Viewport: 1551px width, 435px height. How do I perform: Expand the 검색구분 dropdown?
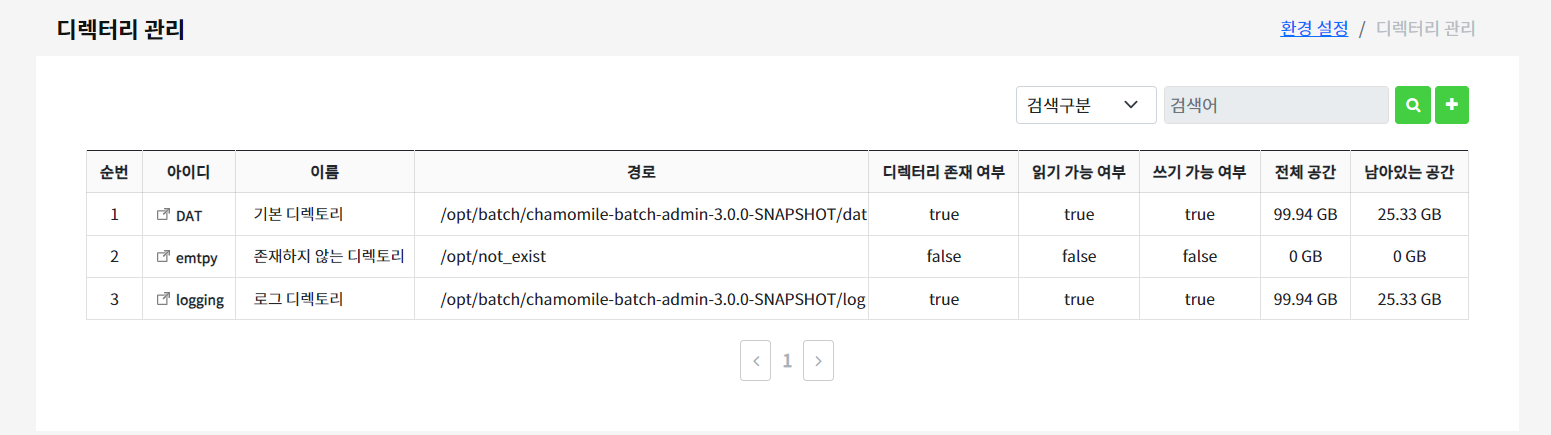tap(1086, 105)
